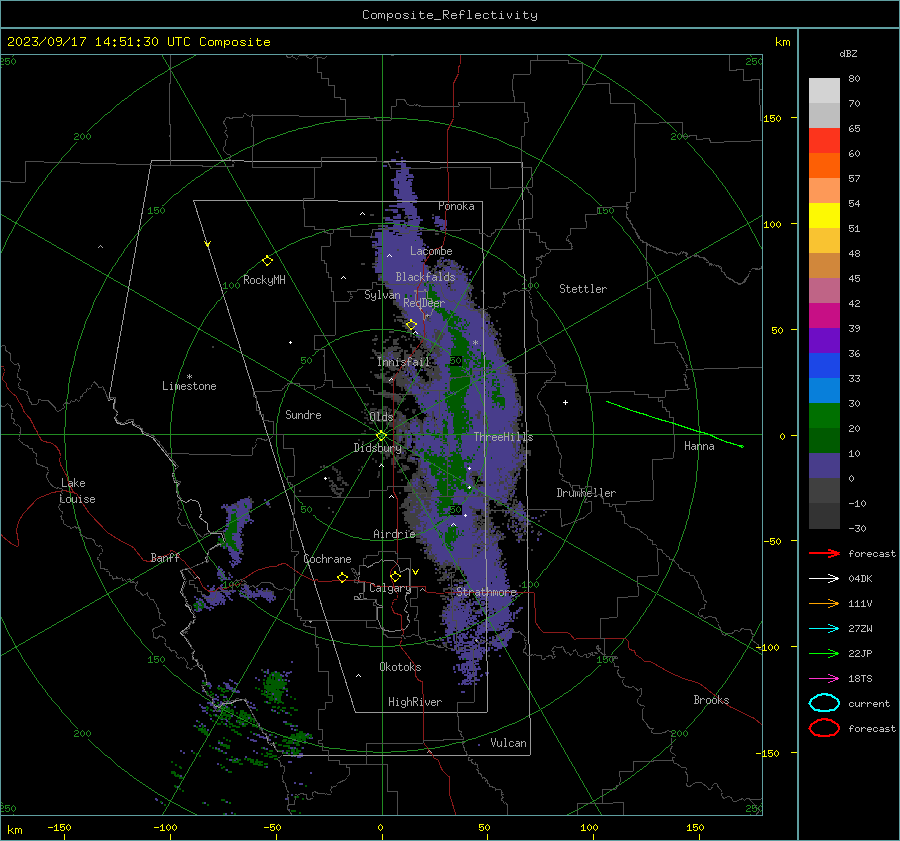Click the Strathmore town label
Screen dimensions: 900x841
click(x=486, y=591)
